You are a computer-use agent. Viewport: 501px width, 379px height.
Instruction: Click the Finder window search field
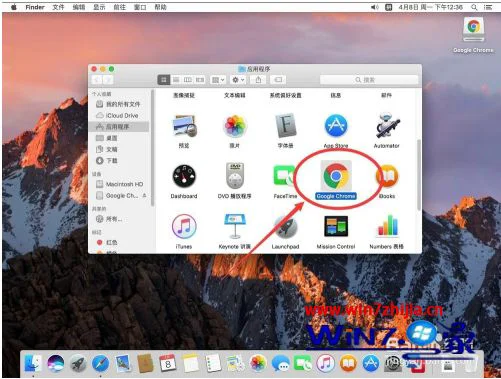tap(369, 80)
